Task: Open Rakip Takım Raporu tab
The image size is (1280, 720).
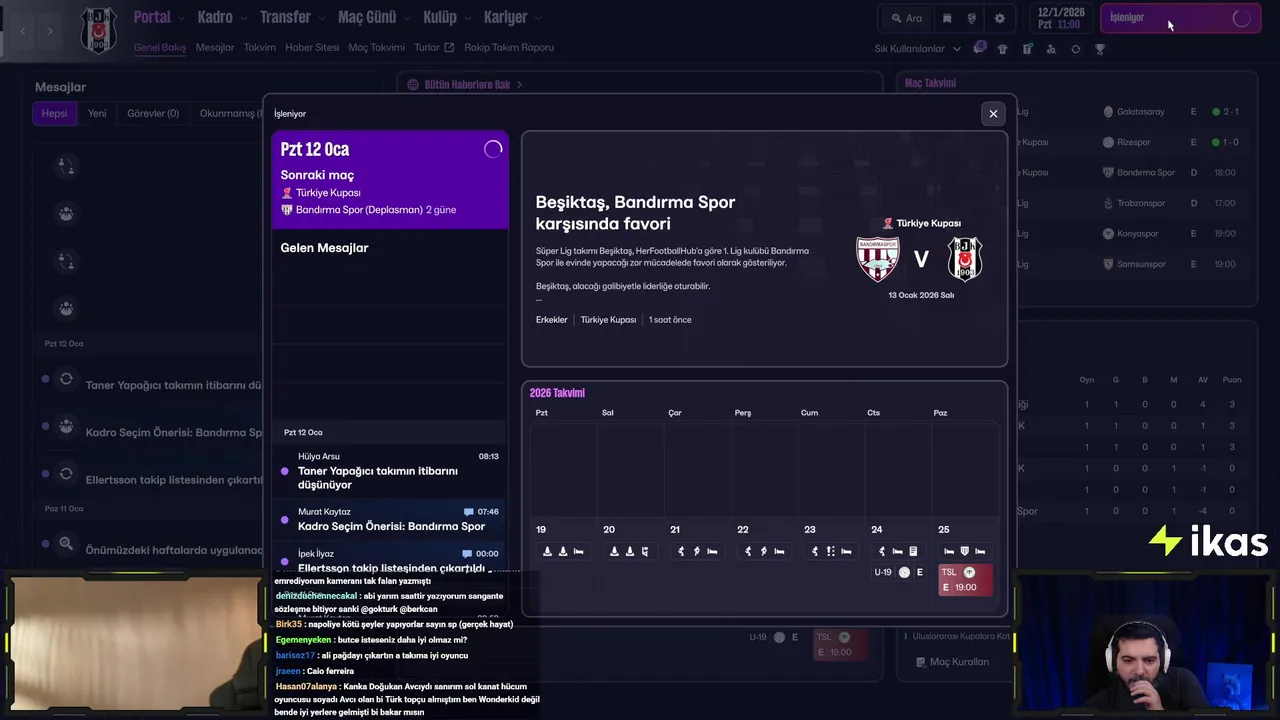Action: (x=509, y=47)
